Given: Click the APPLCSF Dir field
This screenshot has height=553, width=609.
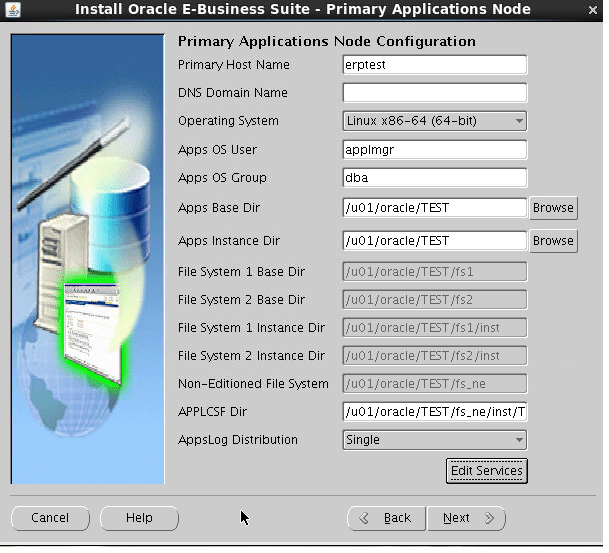Looking at the screenshot, I should pos(435,412).
